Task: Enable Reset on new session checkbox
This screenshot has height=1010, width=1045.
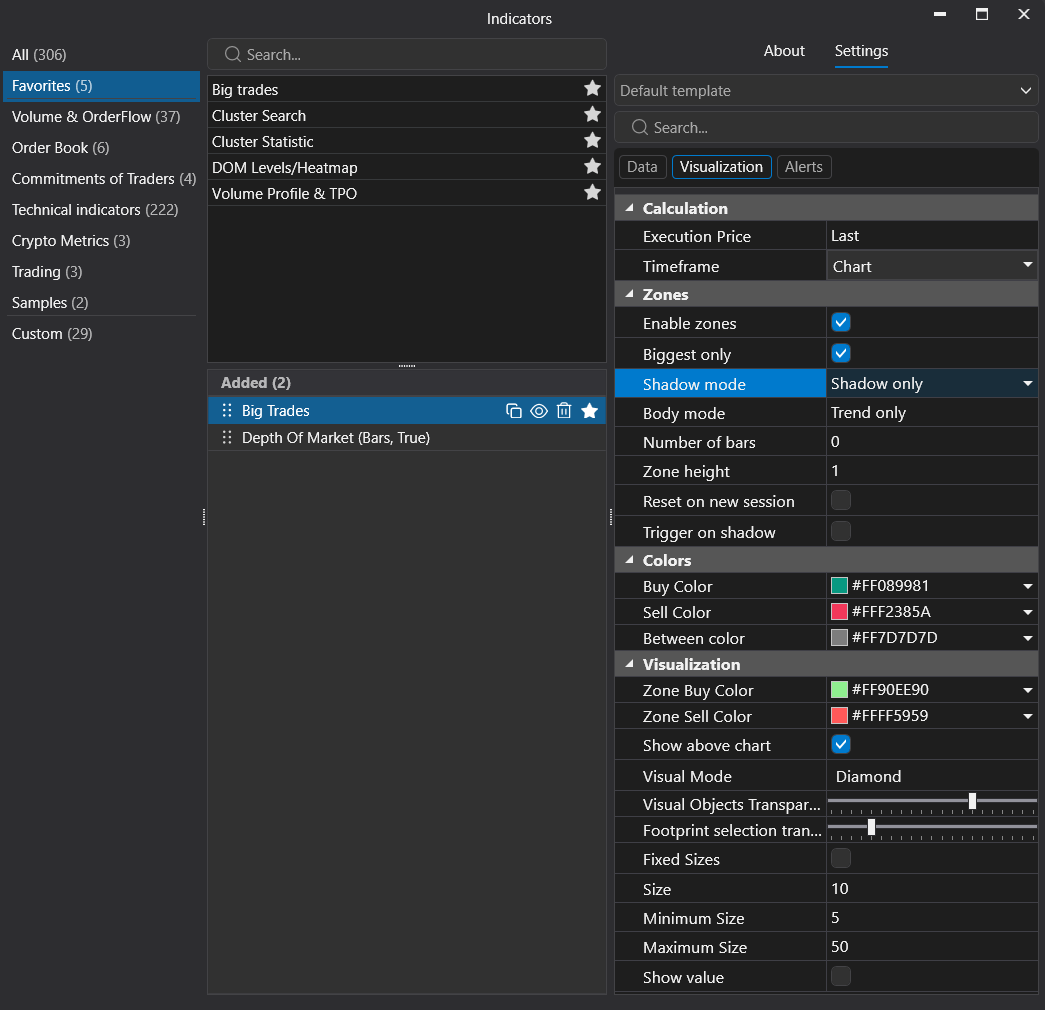Action: pyautogui.click(x=841, y=501)
